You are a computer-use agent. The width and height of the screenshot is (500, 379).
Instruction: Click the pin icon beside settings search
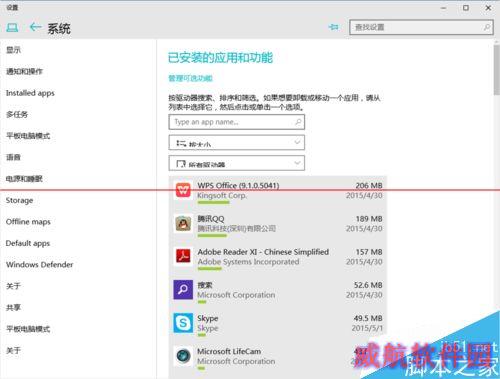coord(333,27)
